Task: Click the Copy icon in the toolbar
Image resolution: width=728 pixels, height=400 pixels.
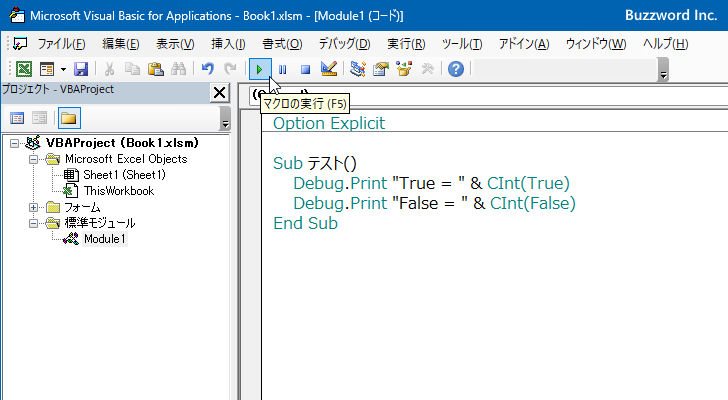Action: point(132,69)
